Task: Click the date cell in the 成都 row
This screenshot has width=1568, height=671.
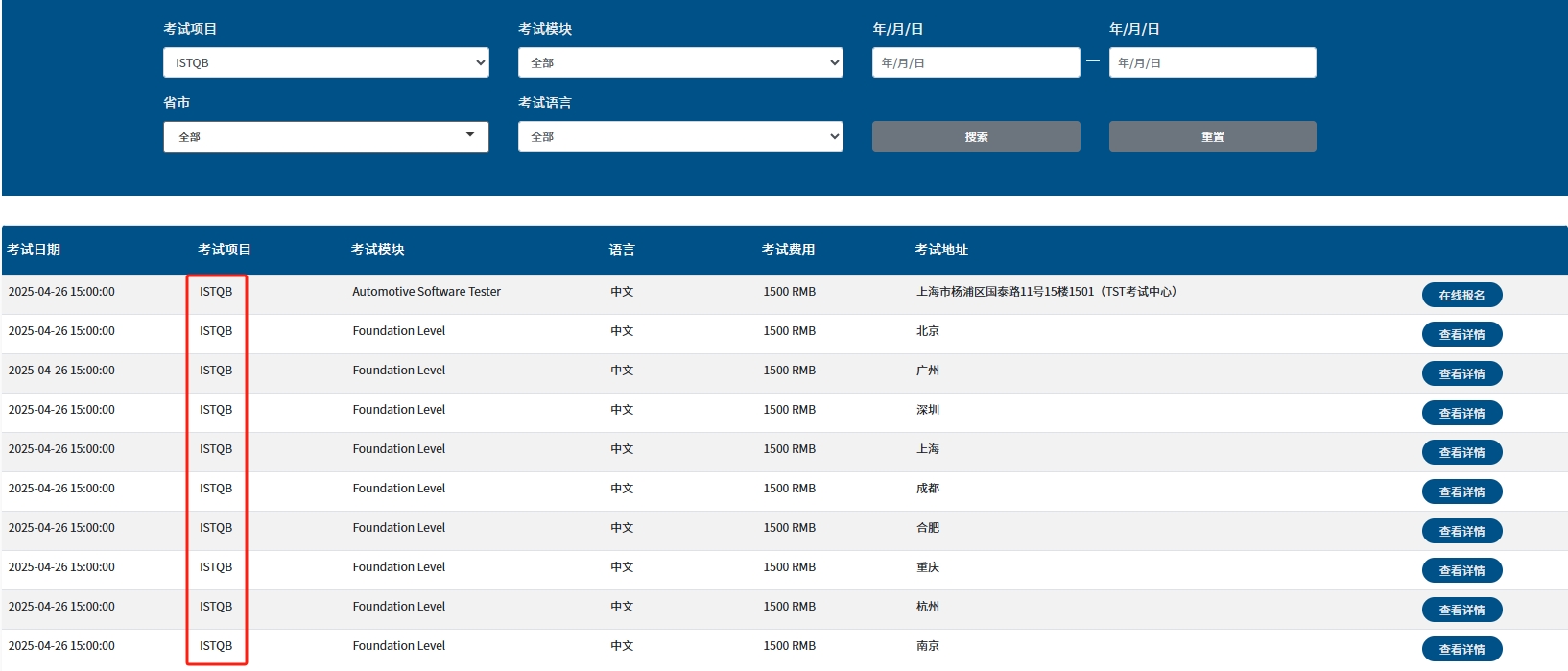Action: point(61,489)
